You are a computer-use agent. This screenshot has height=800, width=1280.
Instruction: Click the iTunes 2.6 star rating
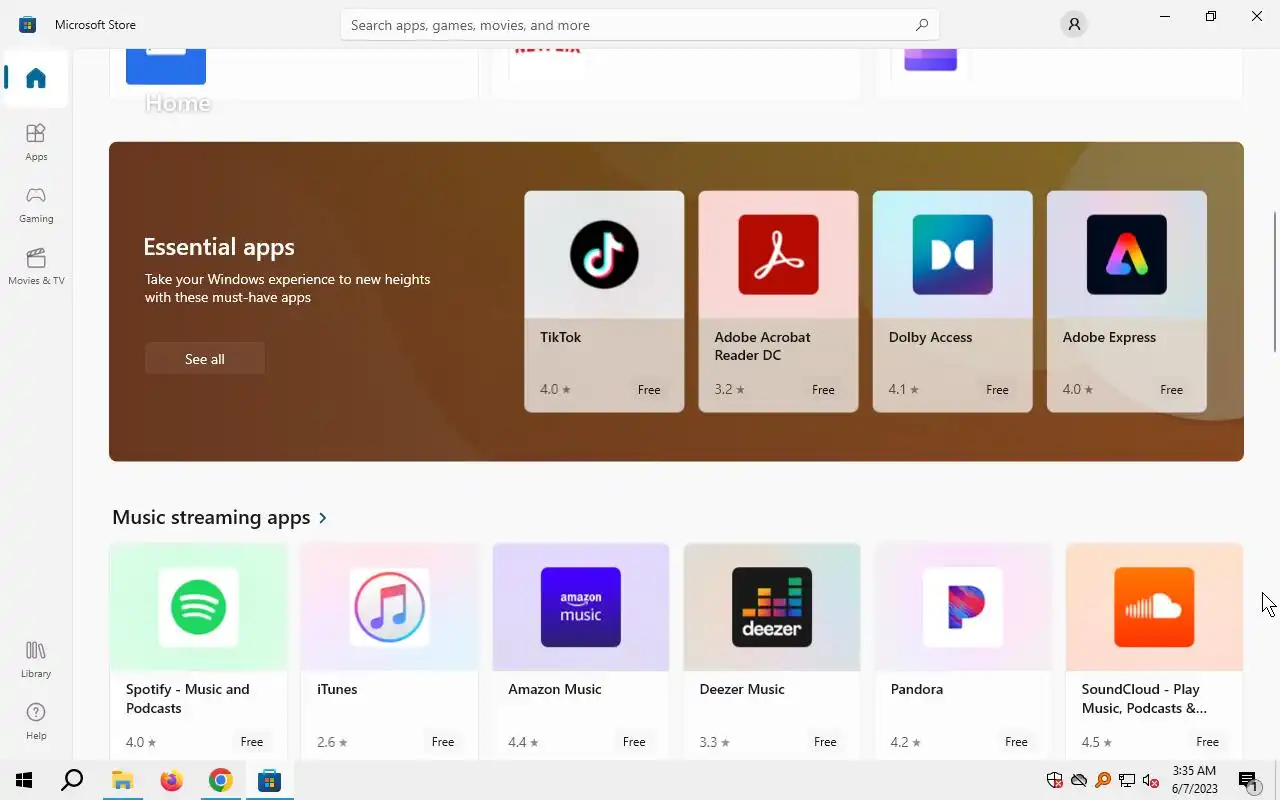(x=333, y=742)
